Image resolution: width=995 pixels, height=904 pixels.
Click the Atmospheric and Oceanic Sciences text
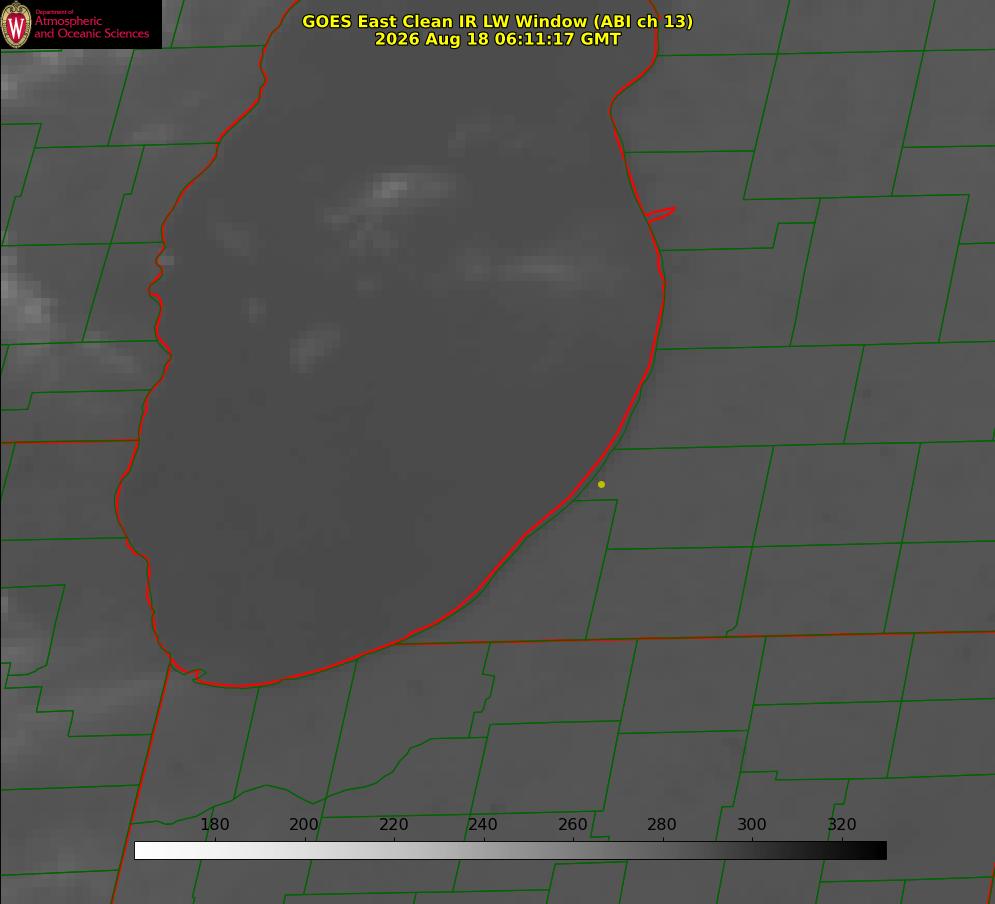[91, 27]
